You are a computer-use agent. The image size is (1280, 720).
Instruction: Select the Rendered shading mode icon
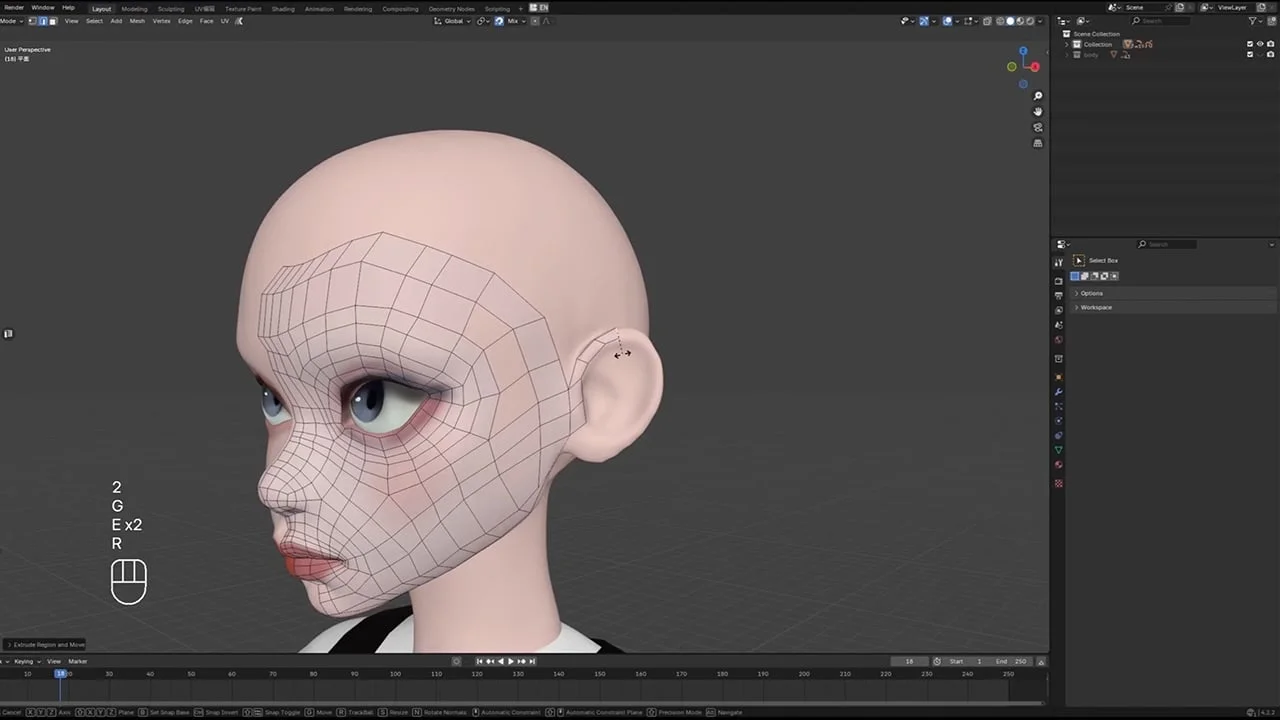coord(1030,21)
